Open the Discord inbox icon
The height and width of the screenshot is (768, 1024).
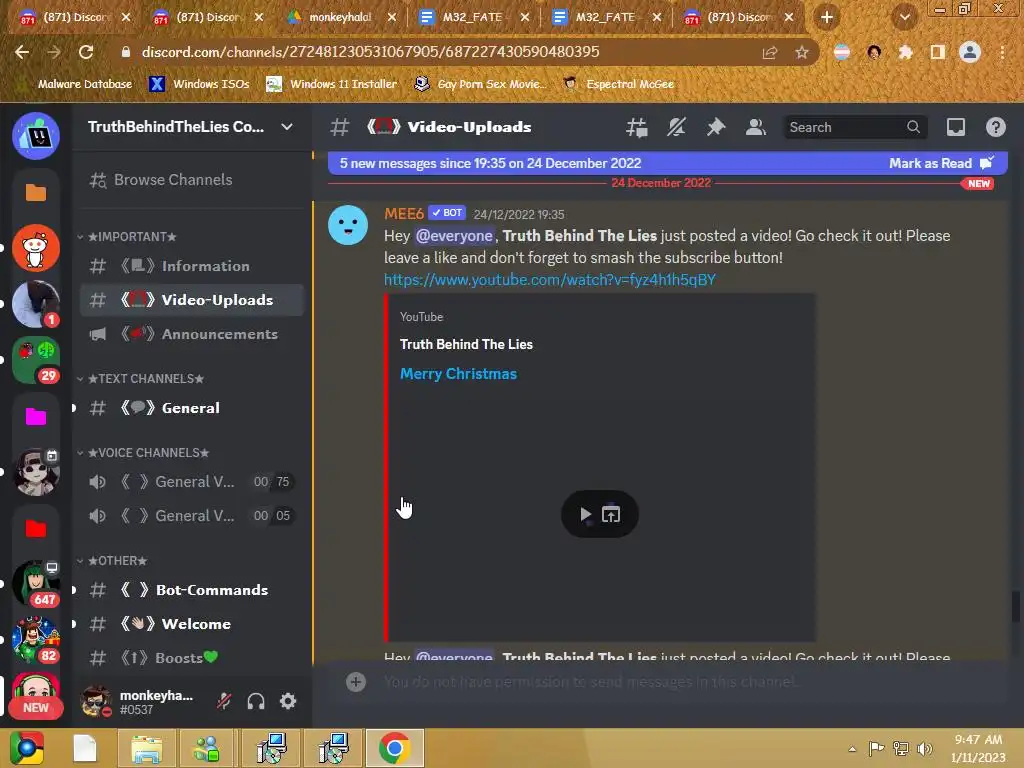coord(955,127)
